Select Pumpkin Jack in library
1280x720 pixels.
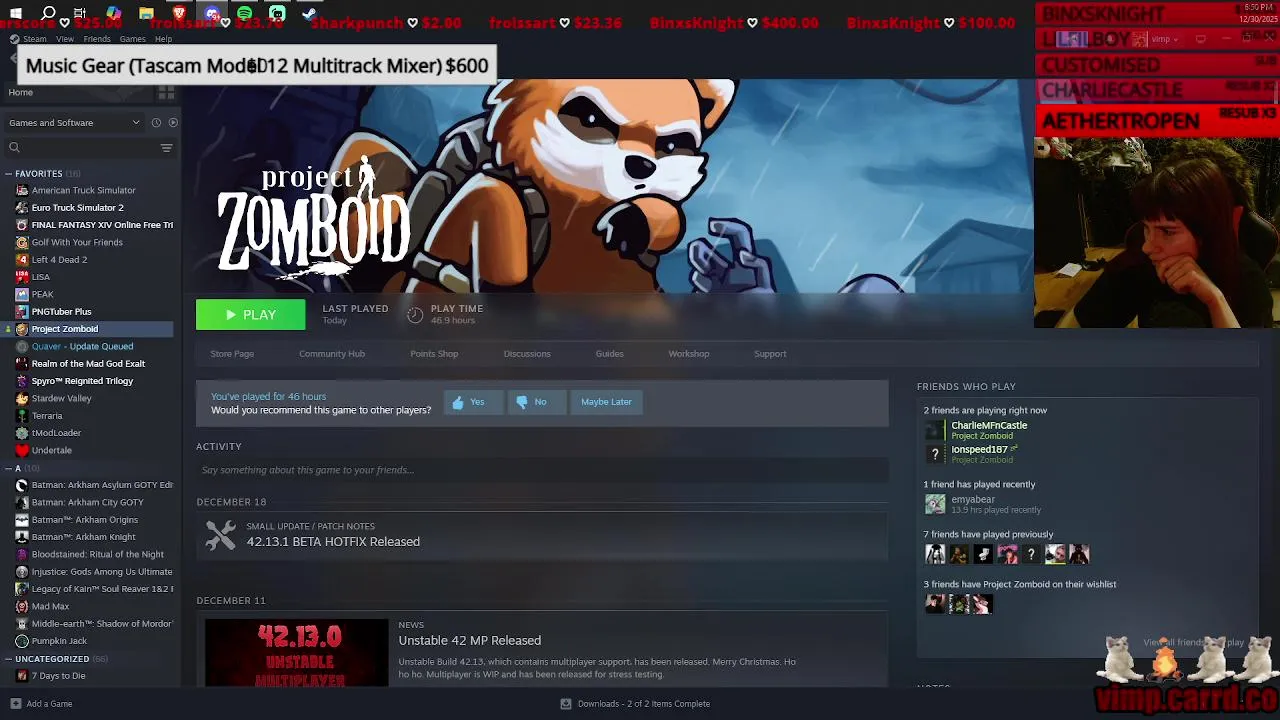[x=59, y=641]
